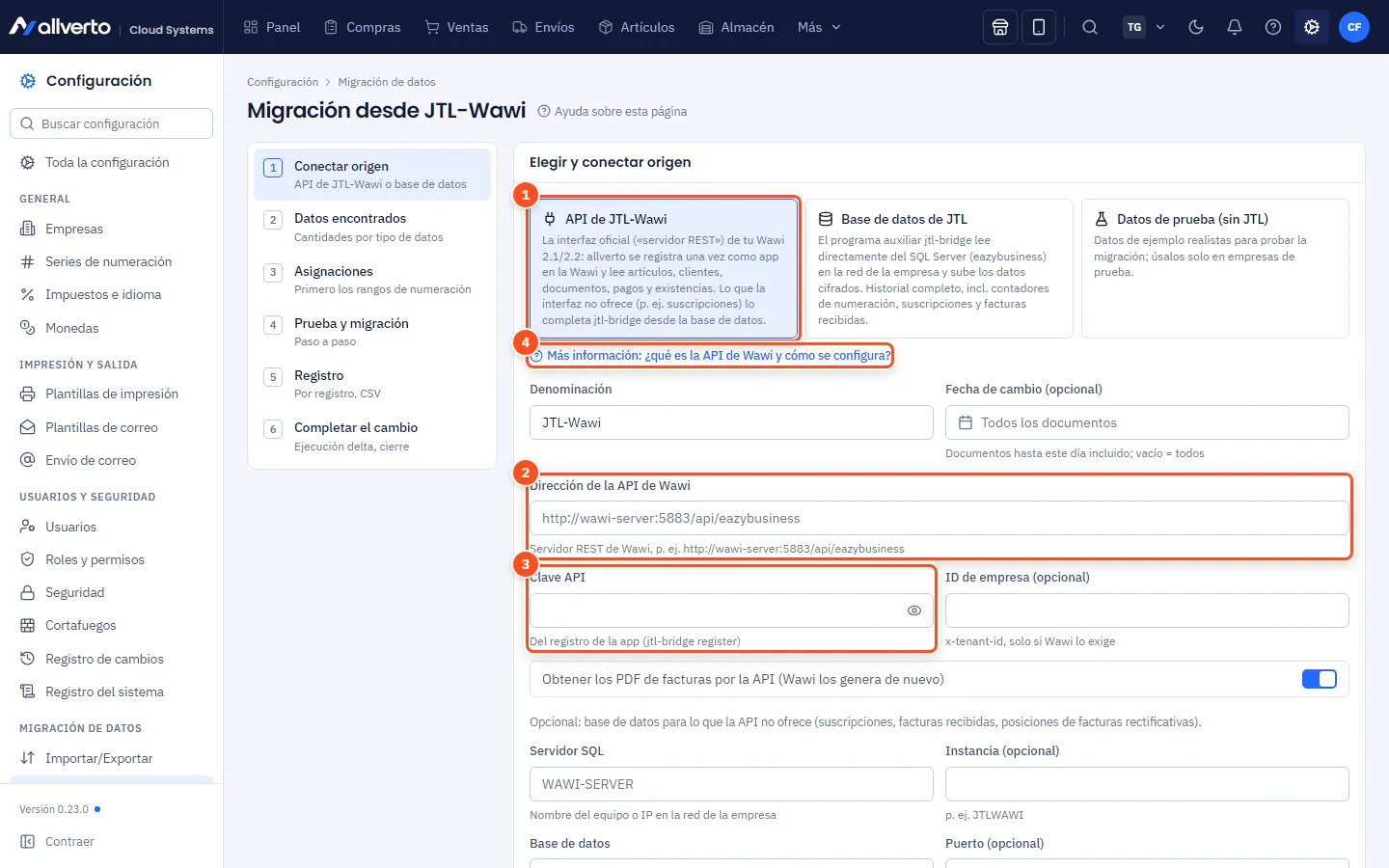Image resolution: width=1389 pixels, height=868 pixels.
Task: Open the Almacén menu
Action: coord(737,27)
